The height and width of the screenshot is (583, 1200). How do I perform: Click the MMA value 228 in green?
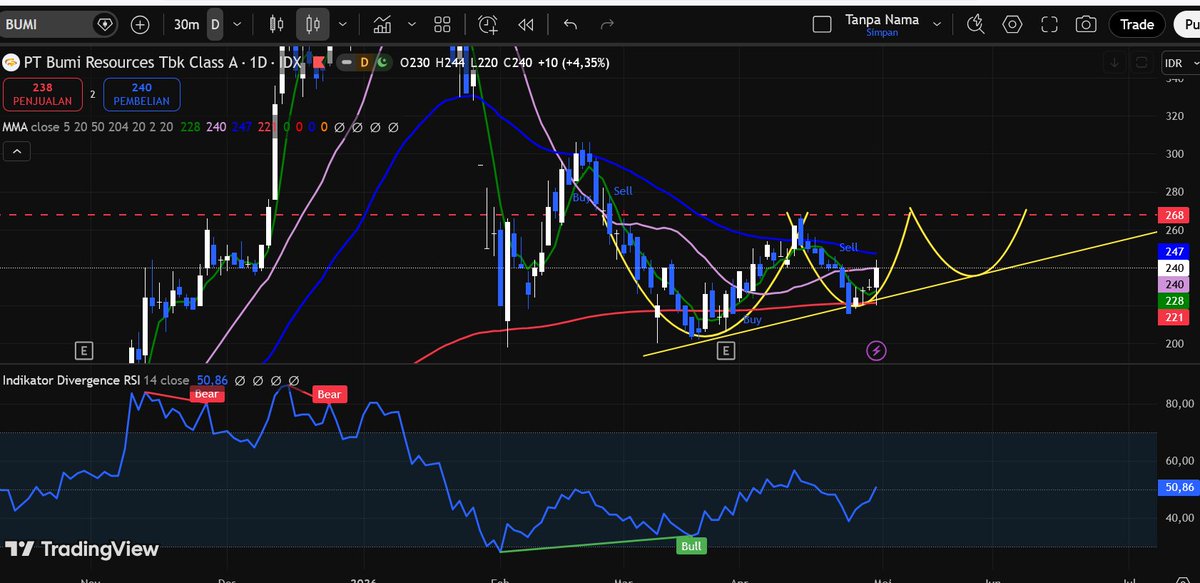point(190,127)
